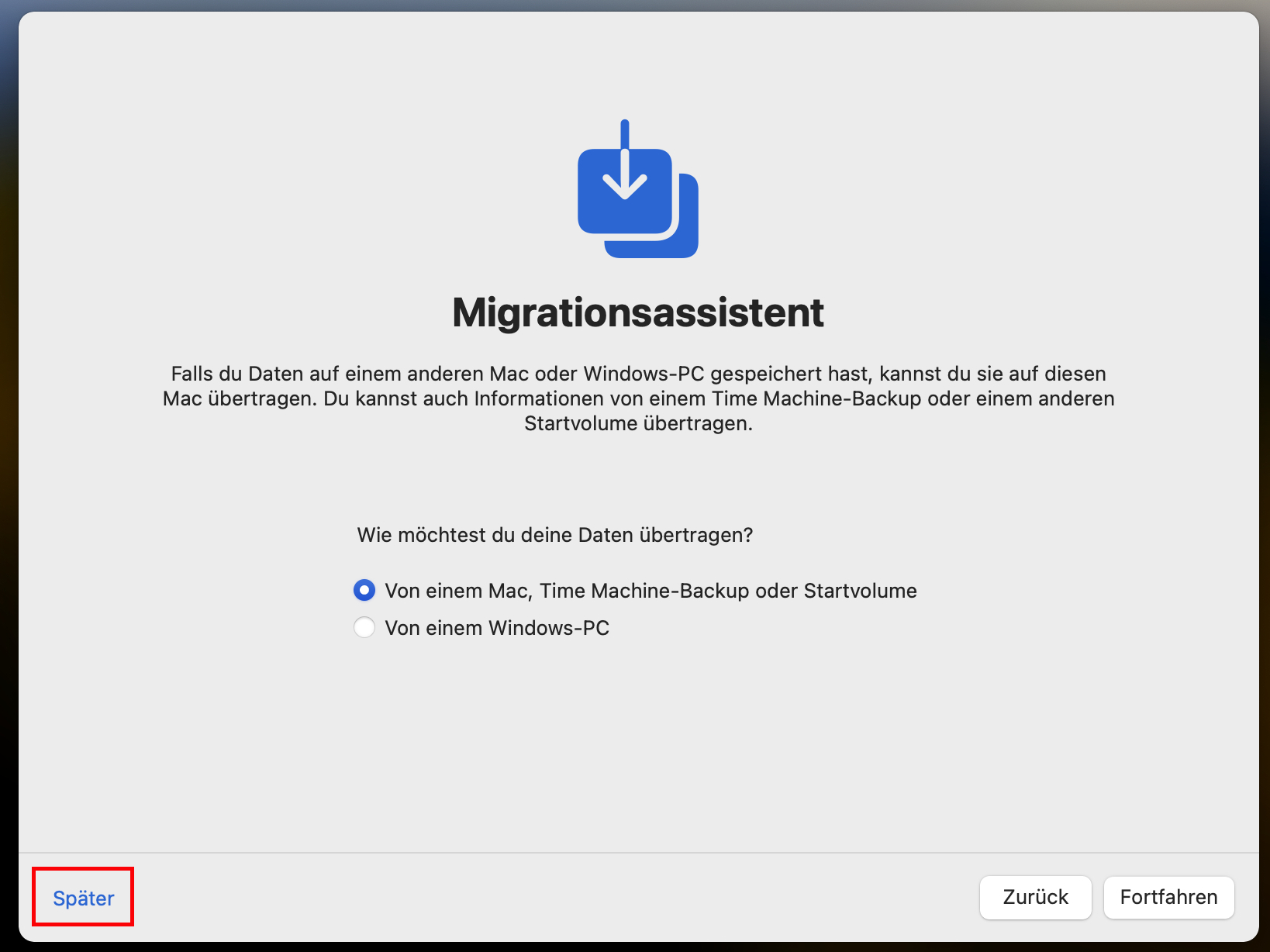
Task: Click the 'Von einem Mac, Time Machine-Backup oder Startvolume' label
Action: pyautogui.click(x=651, y=591)
